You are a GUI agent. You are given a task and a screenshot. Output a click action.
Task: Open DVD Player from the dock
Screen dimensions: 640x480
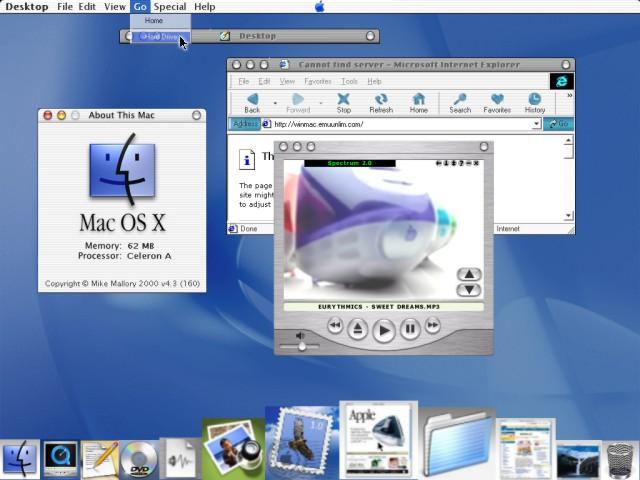click(139, 459)
